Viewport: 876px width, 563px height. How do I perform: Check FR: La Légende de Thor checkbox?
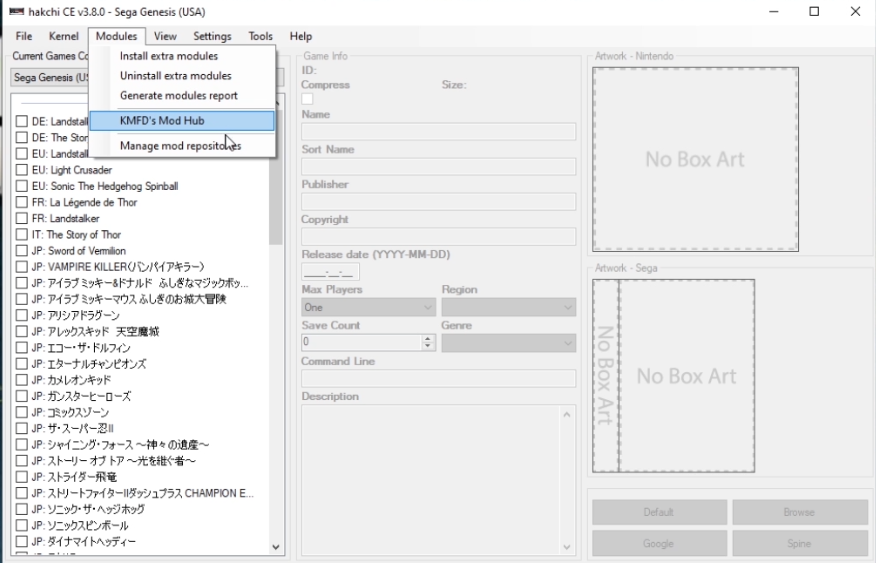[x=22, y=202]
